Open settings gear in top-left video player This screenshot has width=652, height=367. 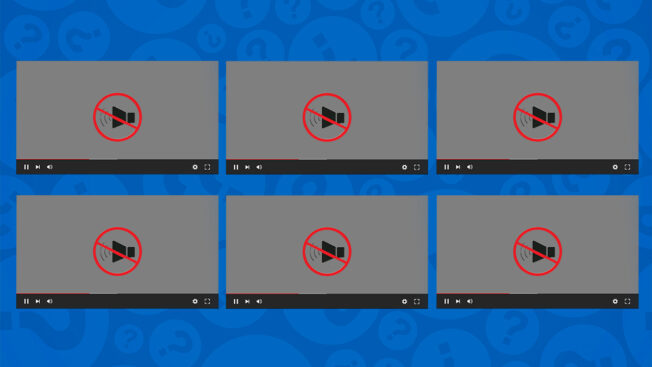click(x=195, y=167)
